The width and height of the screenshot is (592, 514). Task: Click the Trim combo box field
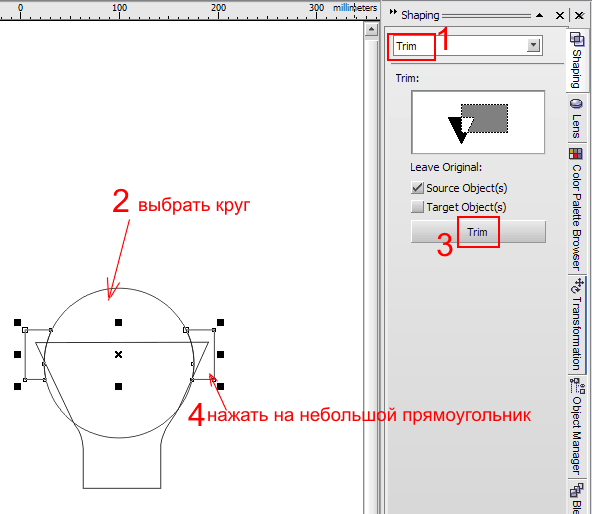click(x=468, y=46)
